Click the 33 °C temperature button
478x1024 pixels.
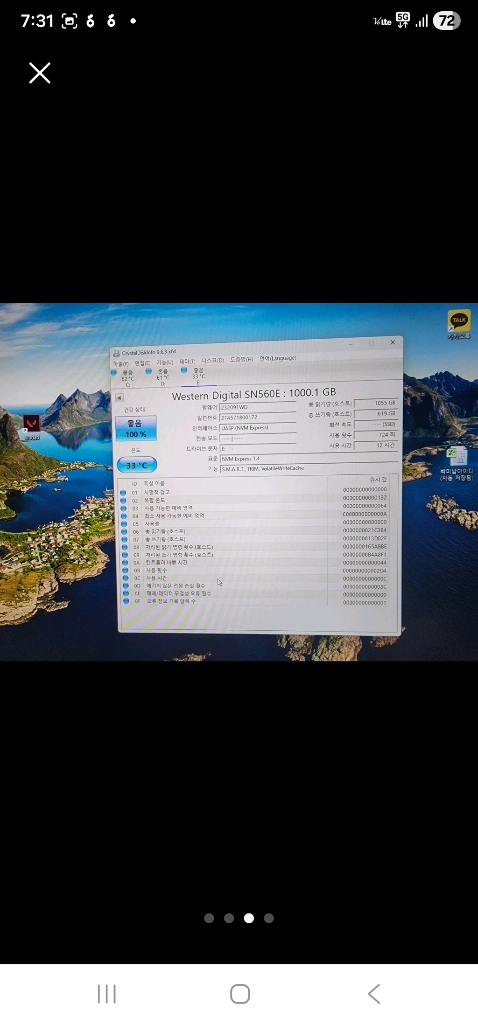[x=136, y=466]
